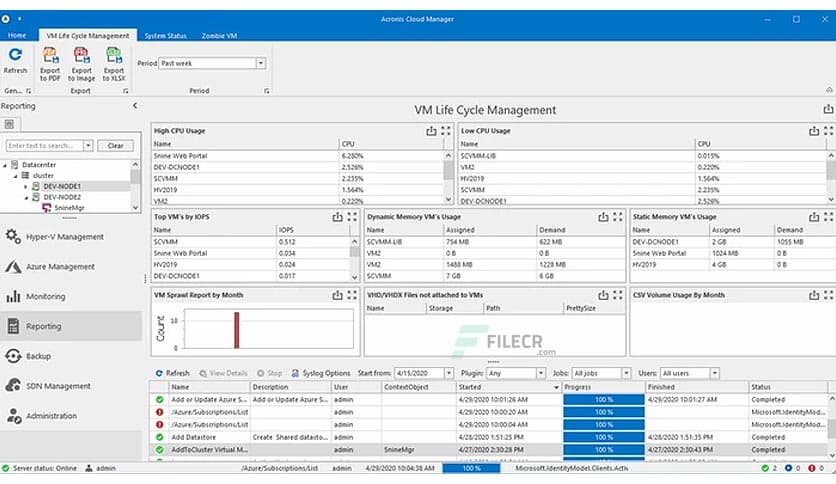Screen dimensions: 836x484
Task: Open the Period dropdown
Action: tap(261, 63)
